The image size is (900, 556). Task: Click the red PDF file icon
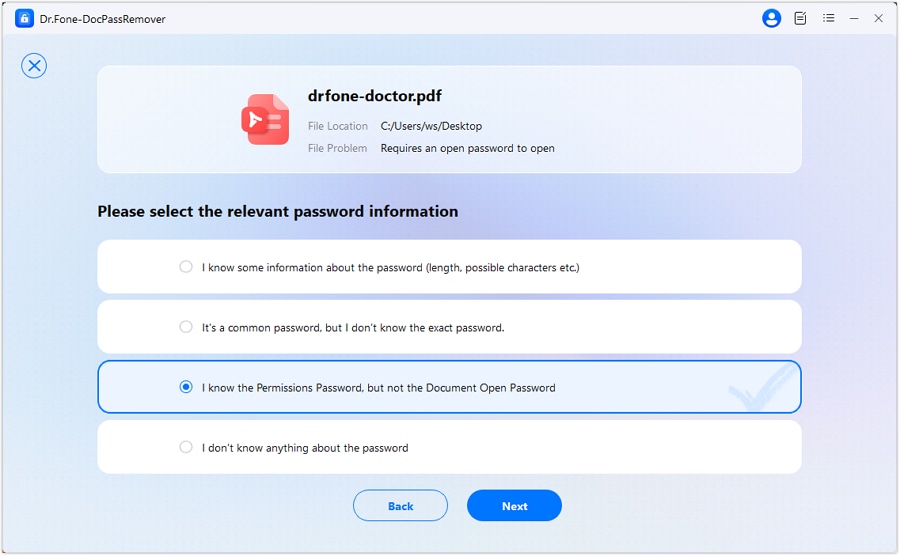click(x=265, y=120)
